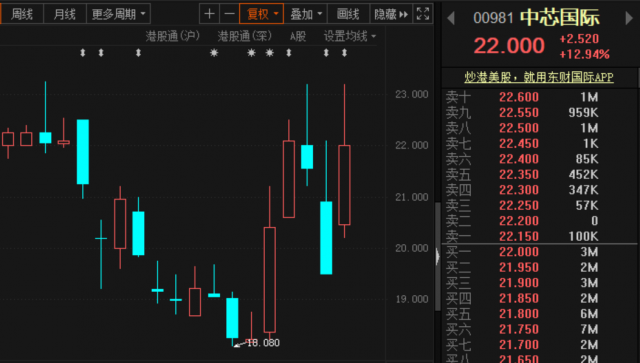Switch to 月线 monthly chart tab

click(65, 14)
